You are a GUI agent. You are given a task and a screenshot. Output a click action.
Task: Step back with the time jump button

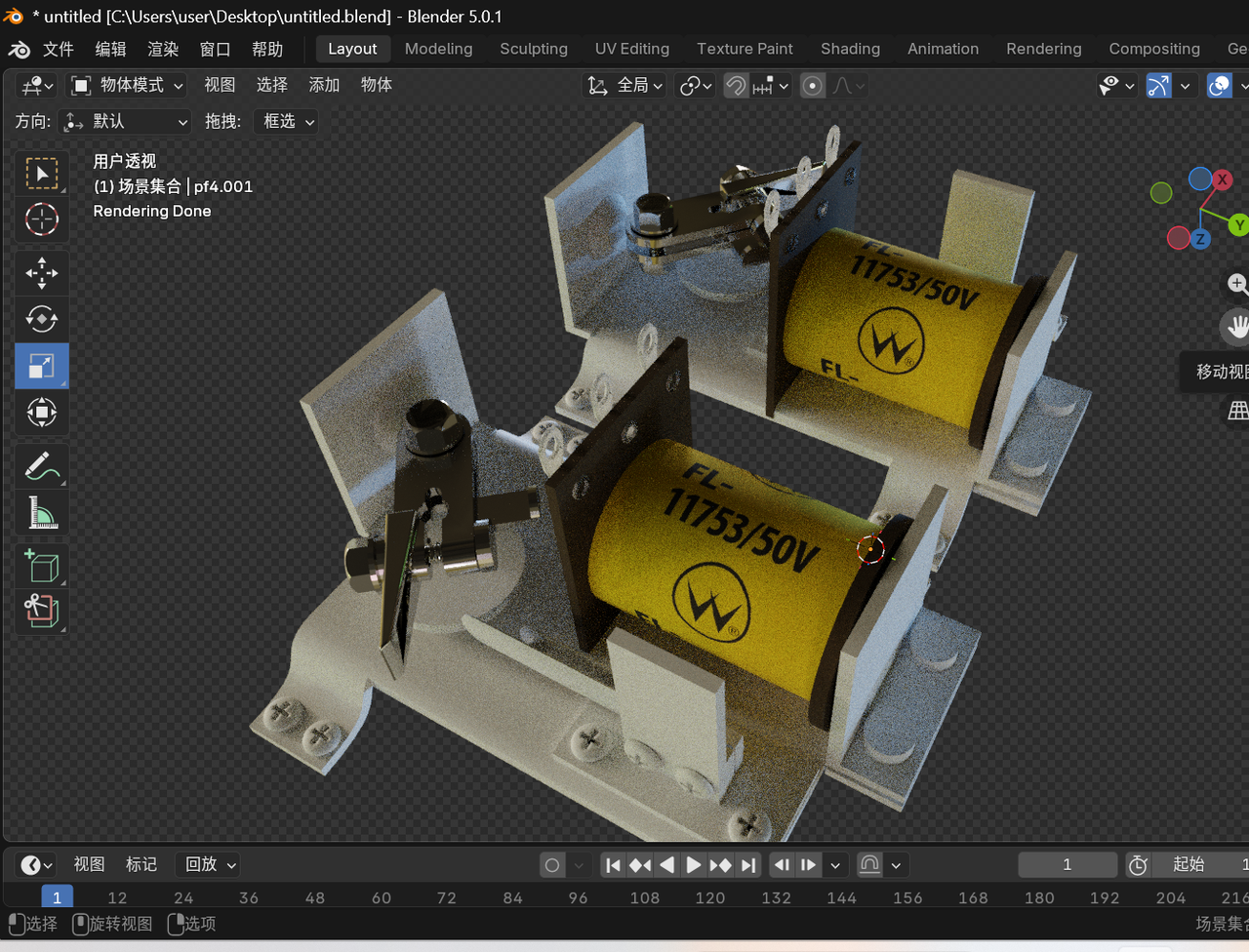783,865
